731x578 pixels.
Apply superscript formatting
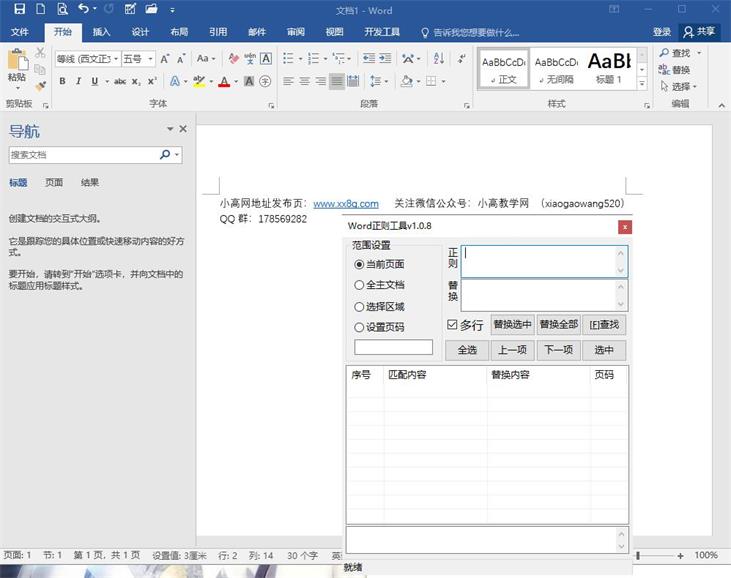click(x=152, y=81)
